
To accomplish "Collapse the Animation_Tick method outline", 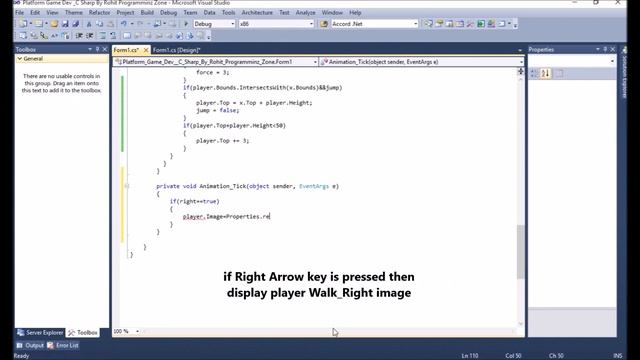I will [127, 186].
